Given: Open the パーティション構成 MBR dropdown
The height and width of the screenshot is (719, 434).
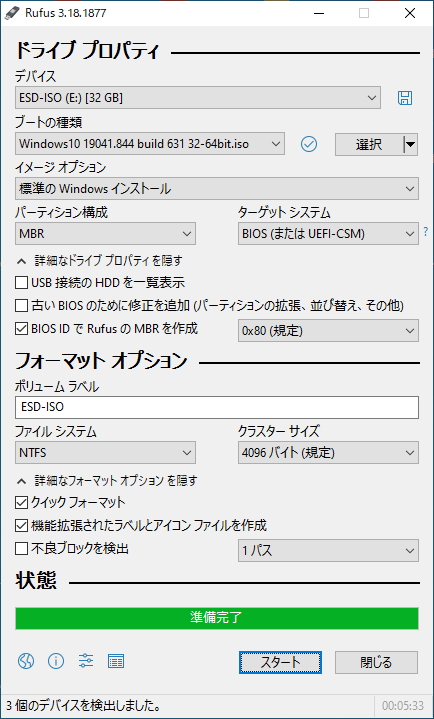Looking at the screenshot, I should 106,234.
